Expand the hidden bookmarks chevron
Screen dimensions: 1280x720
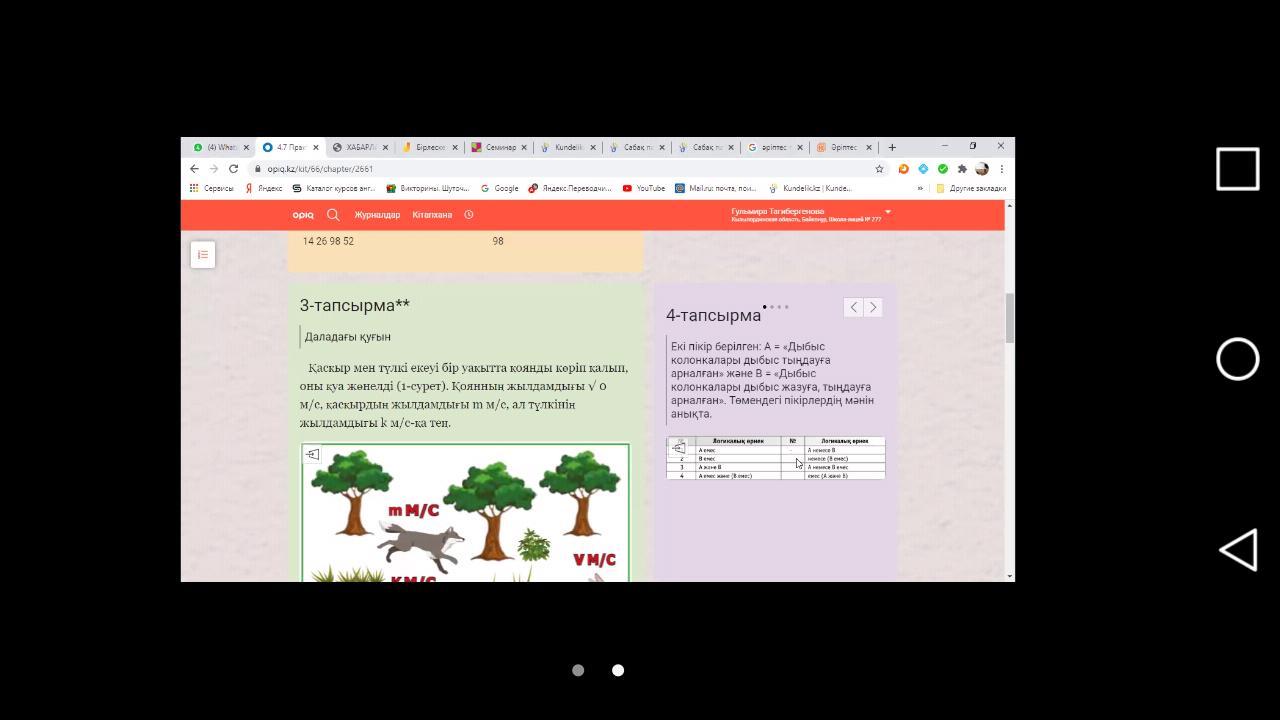[x=920, y=188]
